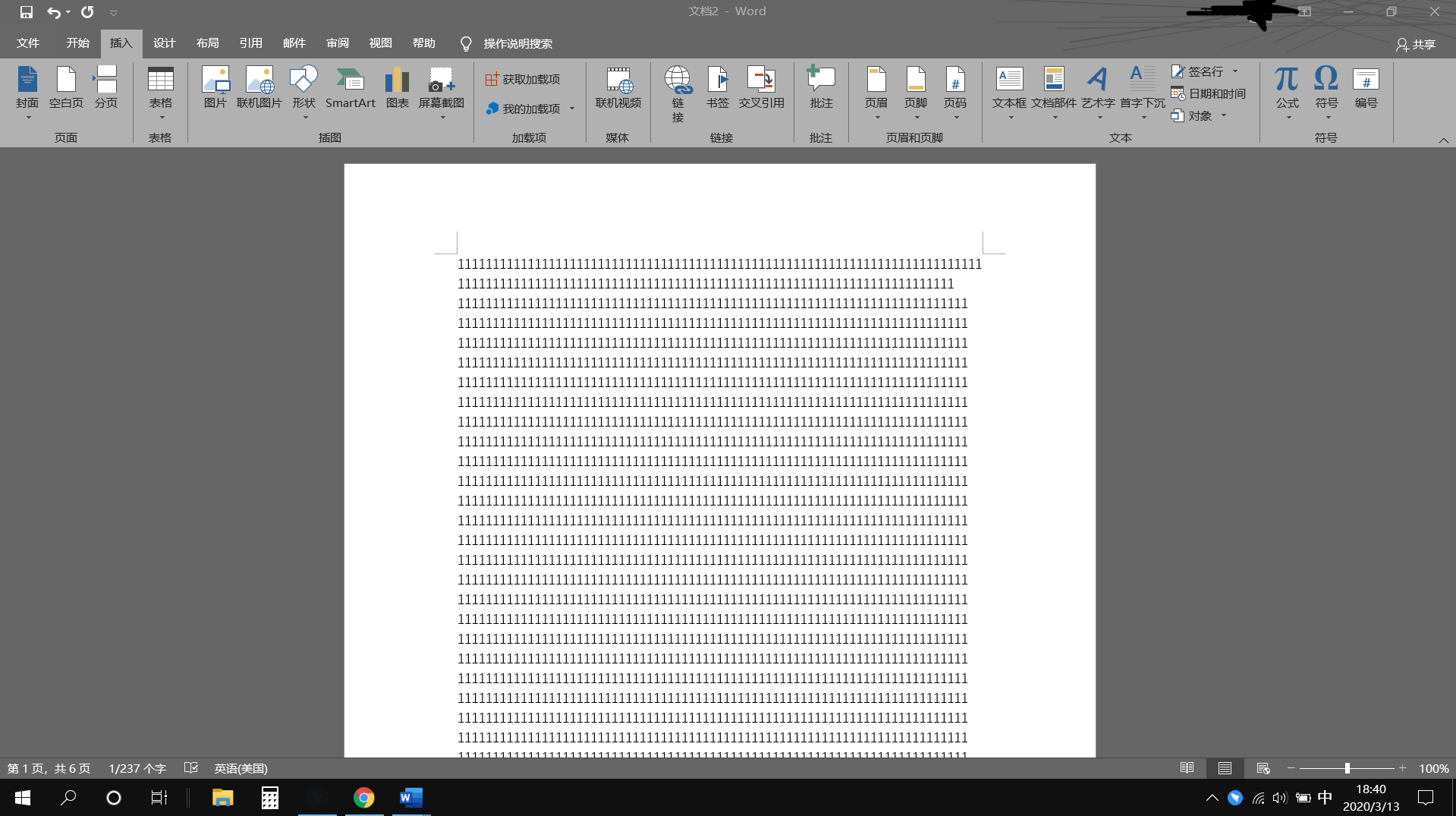Add a bookmark (书签)
This screenshot has height=816, width=1456.
[717, 89]
